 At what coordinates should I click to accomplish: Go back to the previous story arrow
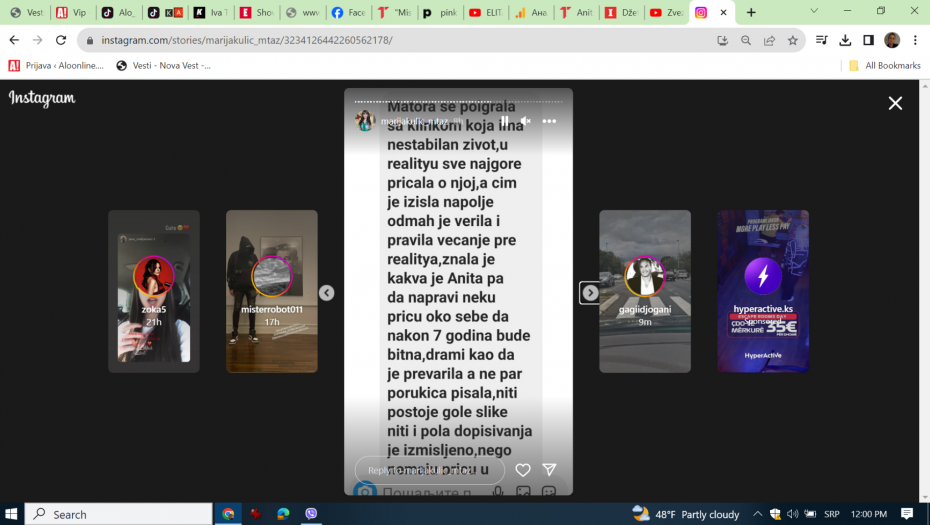coord(326,293)
